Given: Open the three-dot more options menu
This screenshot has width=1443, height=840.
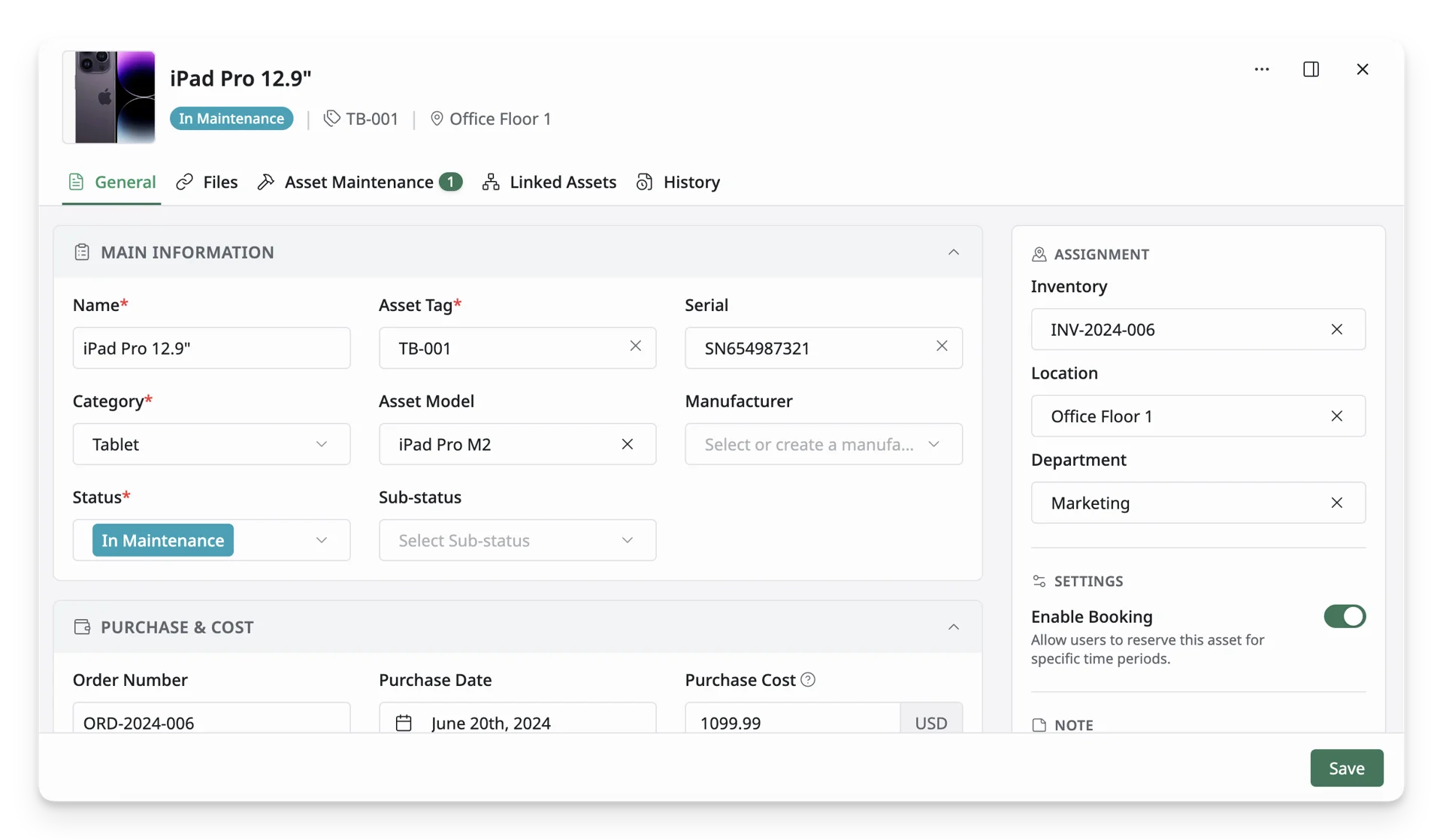Looking at the screenshot, I should click(1262, 69).
